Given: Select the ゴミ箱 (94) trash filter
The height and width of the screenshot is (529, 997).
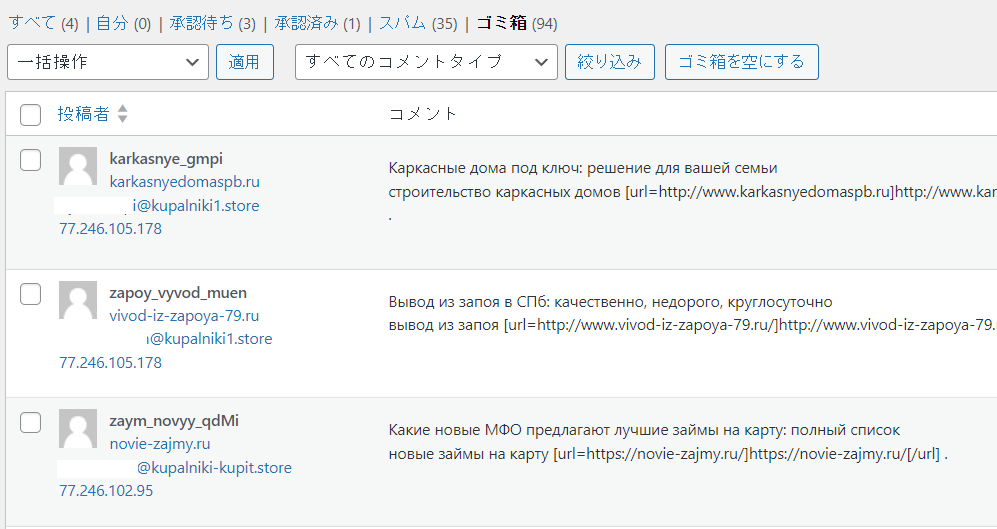Looking at the screenshot, I should point(516,24).
